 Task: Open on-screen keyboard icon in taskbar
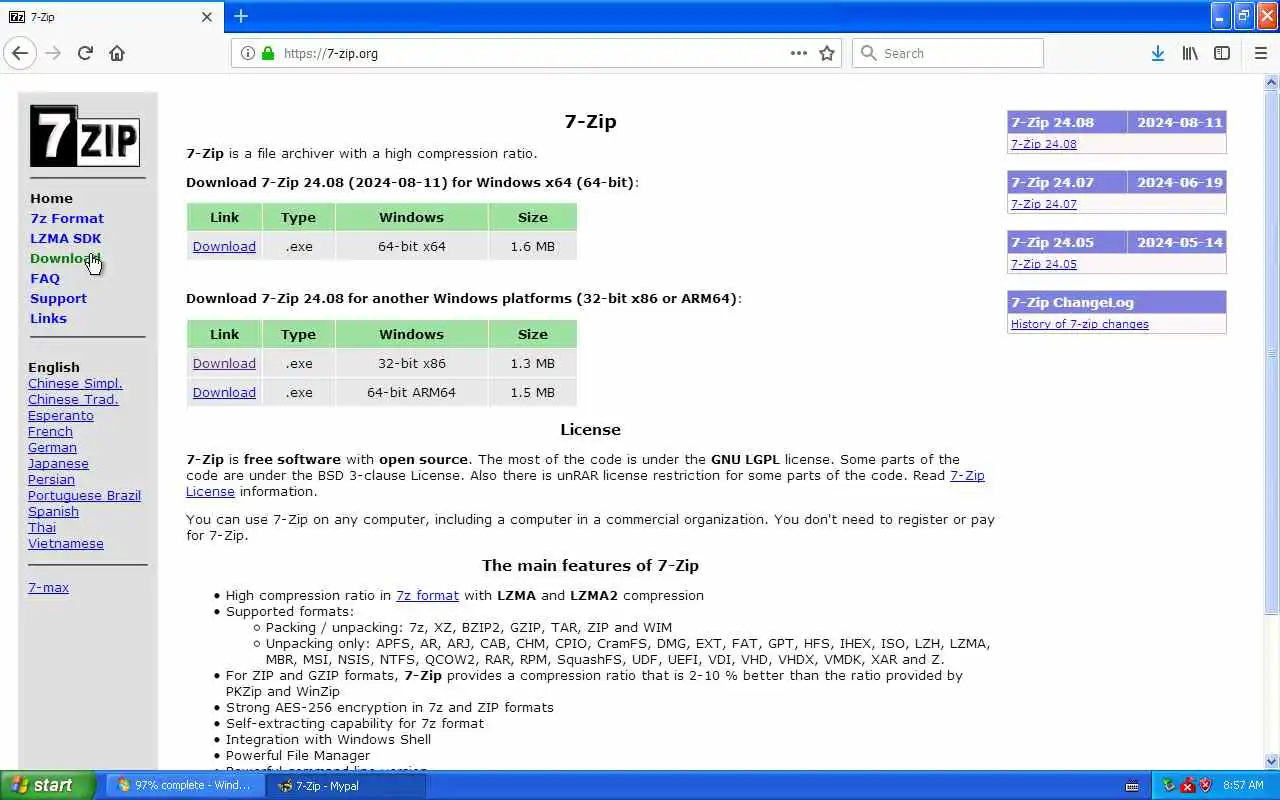(x=1132, y=785)
